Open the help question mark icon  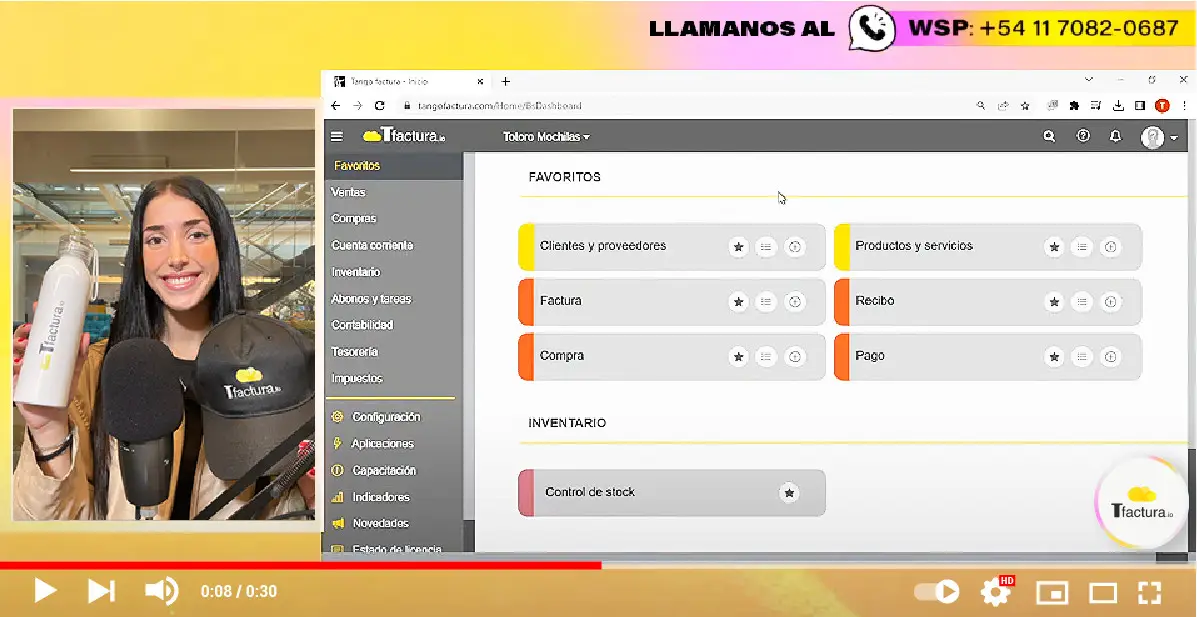pos(1082,136)
